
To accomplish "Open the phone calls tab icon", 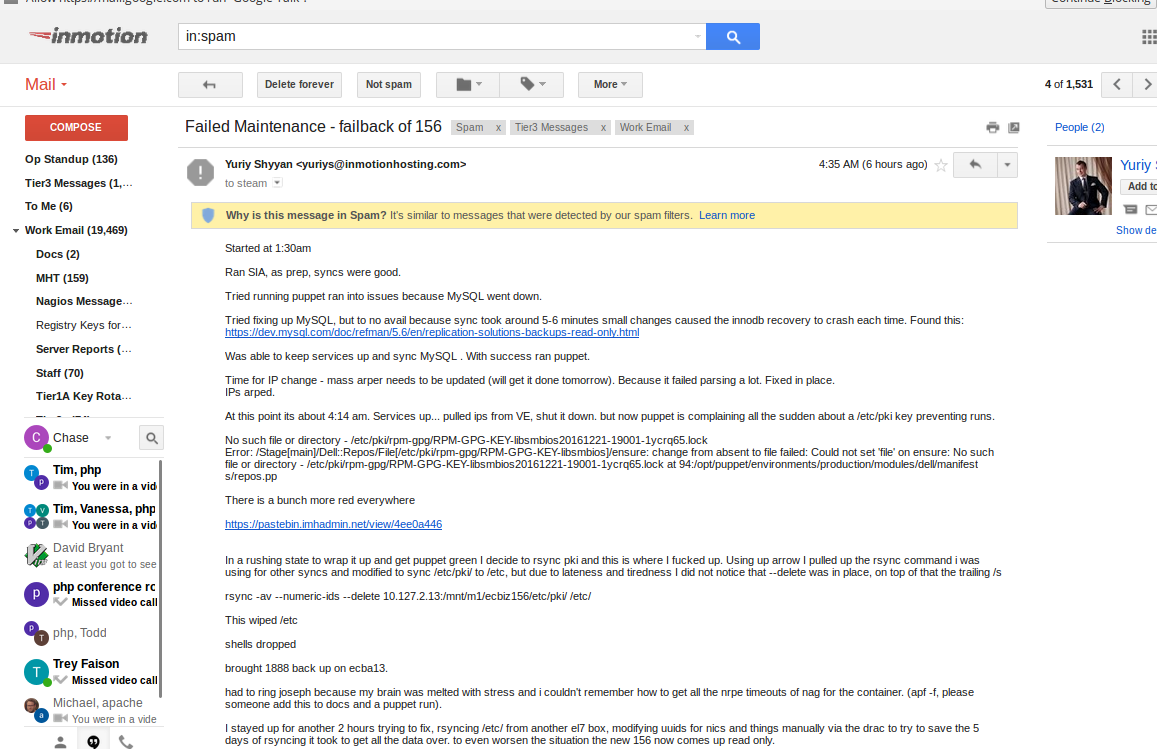I will [125, 741].
